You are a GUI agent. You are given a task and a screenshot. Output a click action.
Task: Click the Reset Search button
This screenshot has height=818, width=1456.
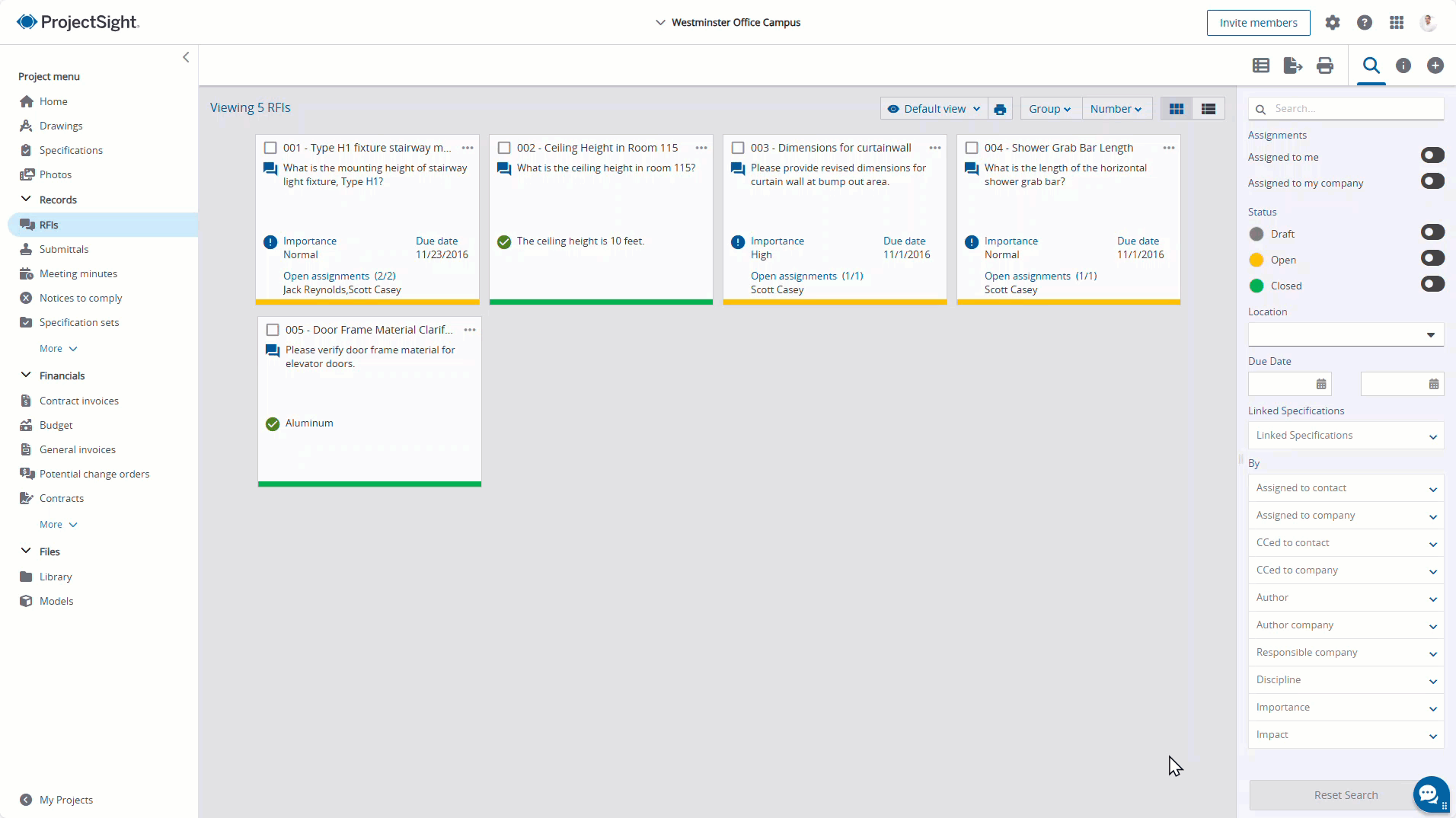point(1345,795)
